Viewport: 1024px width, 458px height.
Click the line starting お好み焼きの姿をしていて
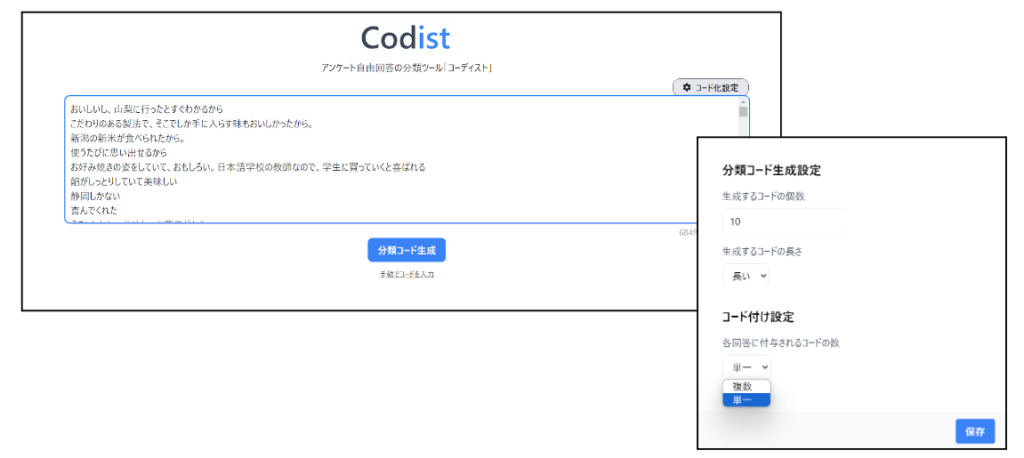click(x=248, y=167)
